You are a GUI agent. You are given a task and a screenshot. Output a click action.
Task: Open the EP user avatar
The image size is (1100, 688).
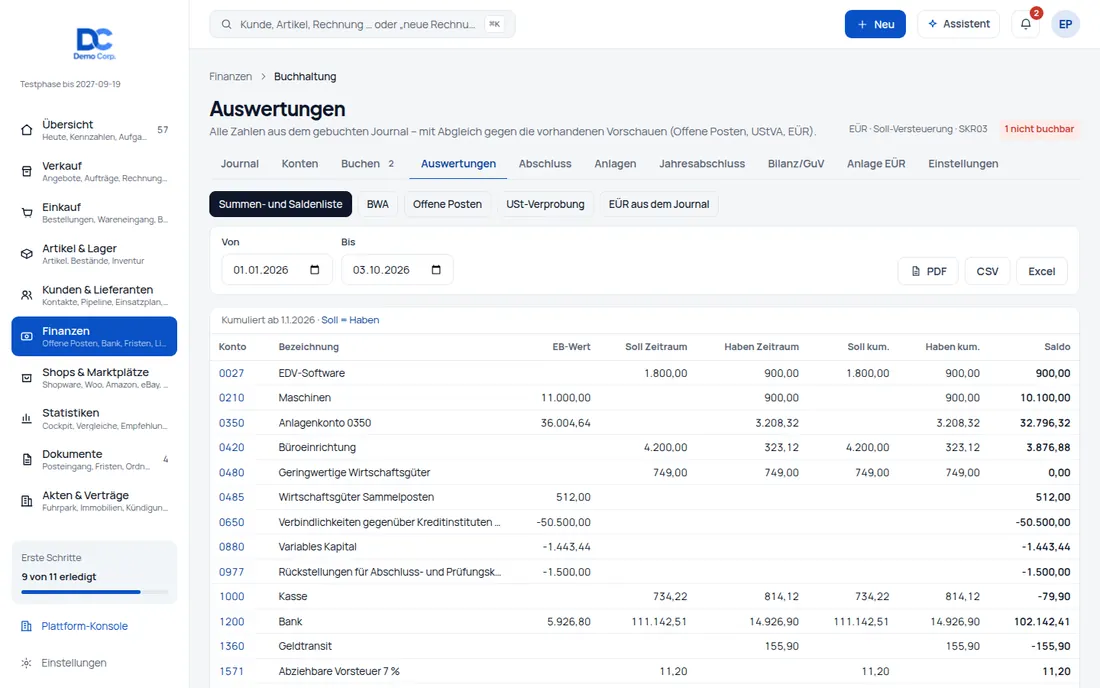coord(1065,24)
